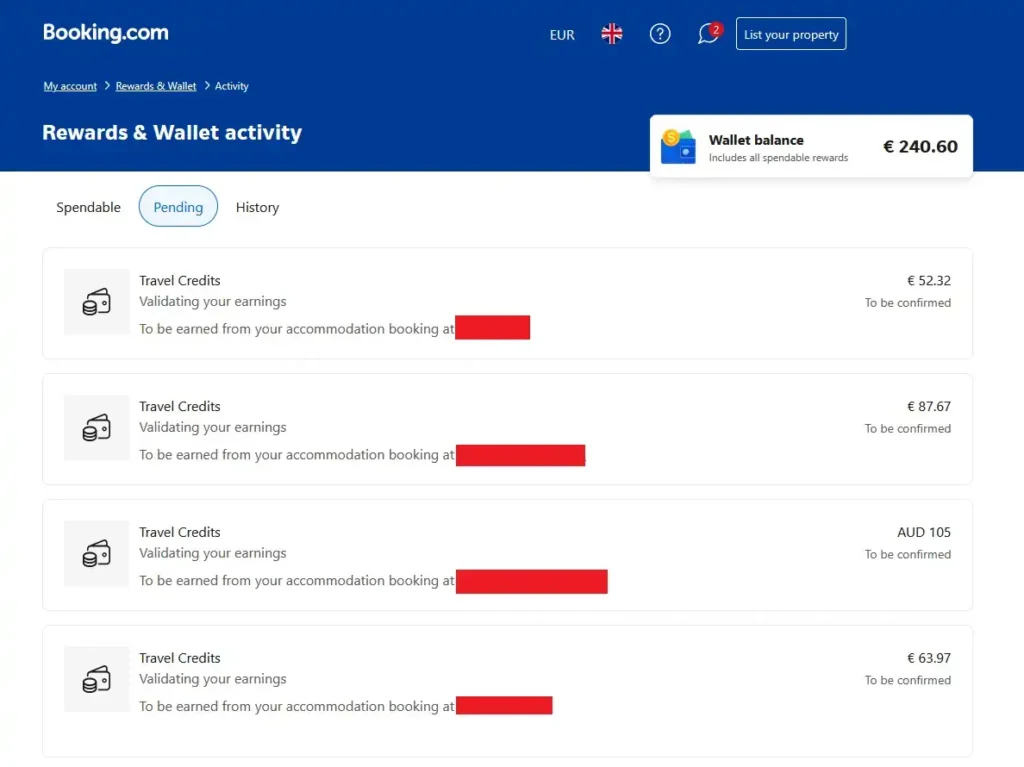Select the Pending tab

tap(178, 206)
